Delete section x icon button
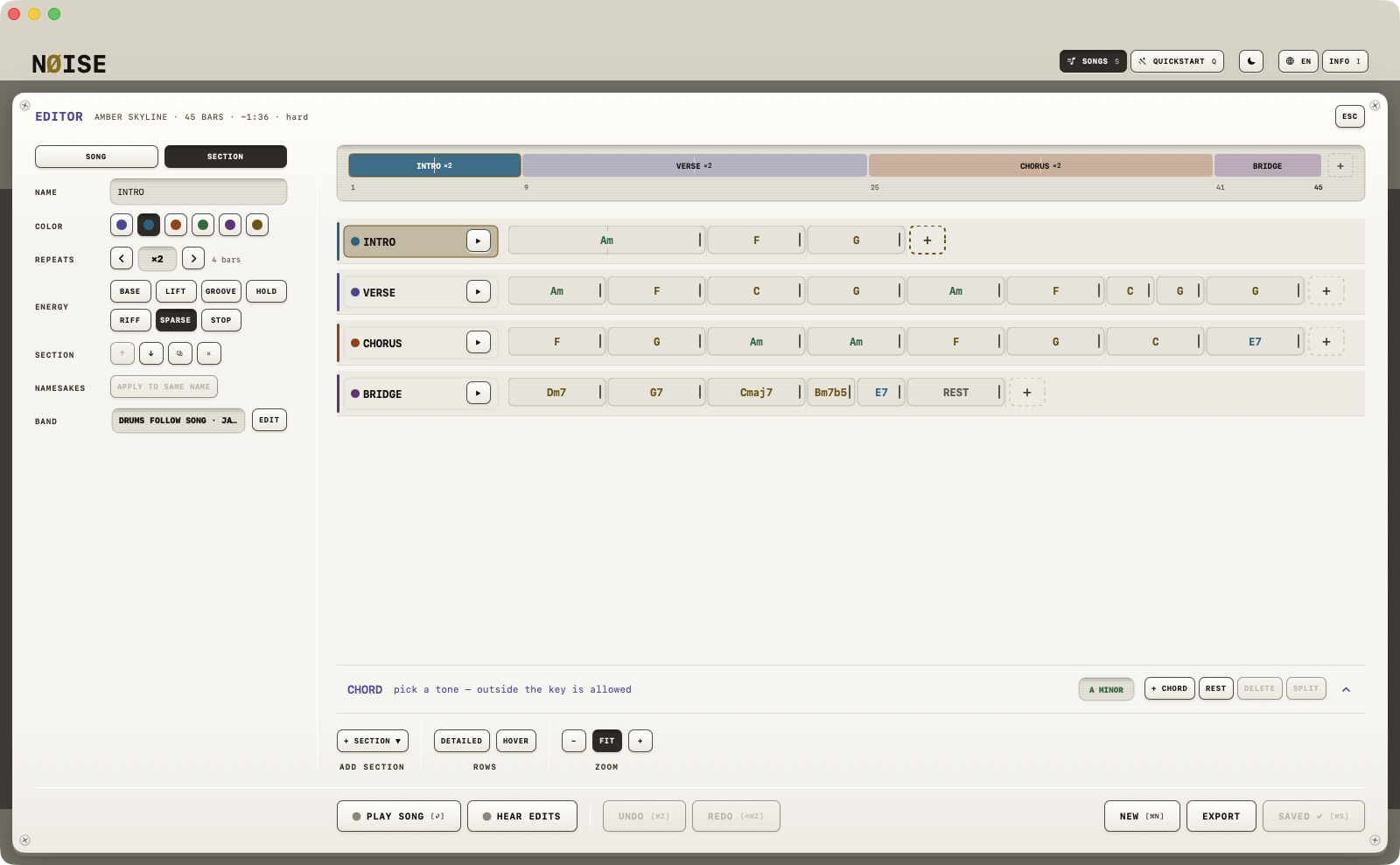The height and width of the screenshot is (865, 1400). 209,353
